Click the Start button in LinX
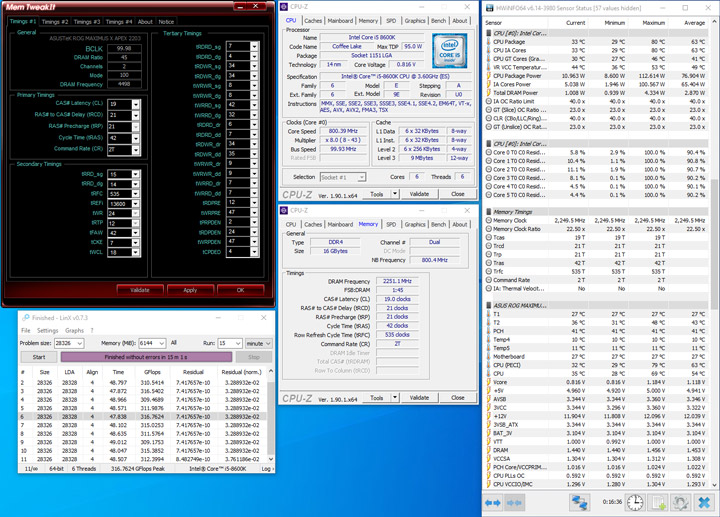 (x=39, y=357)
